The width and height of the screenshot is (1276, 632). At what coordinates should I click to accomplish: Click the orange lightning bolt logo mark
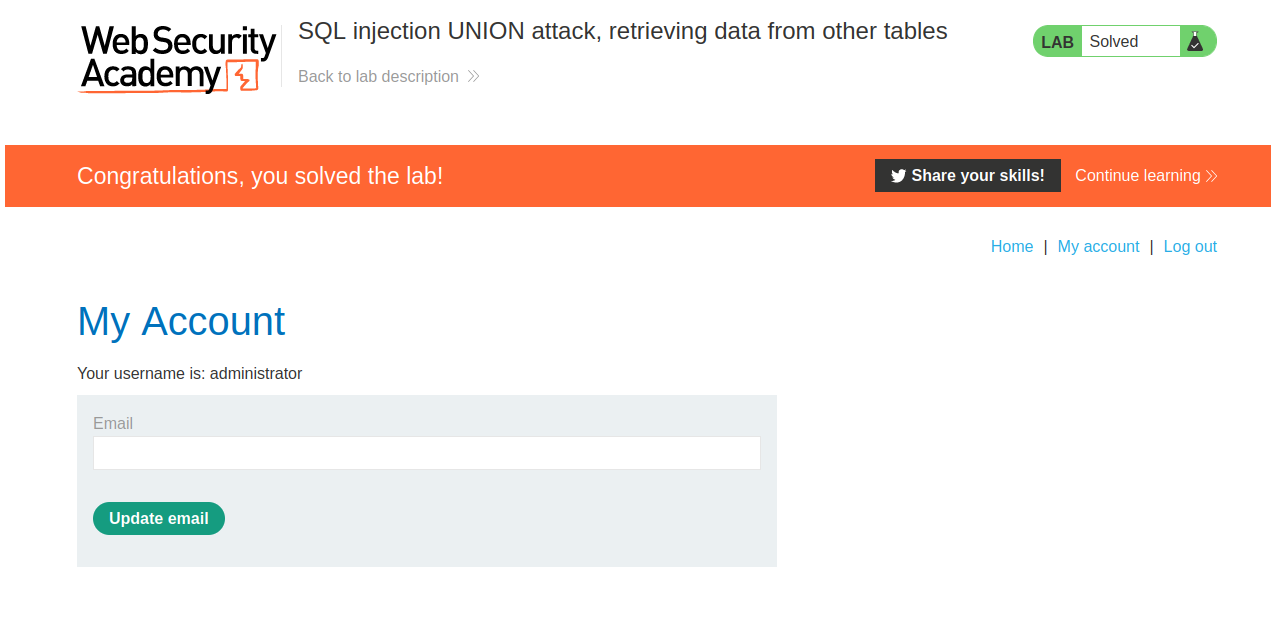[243, 76]
